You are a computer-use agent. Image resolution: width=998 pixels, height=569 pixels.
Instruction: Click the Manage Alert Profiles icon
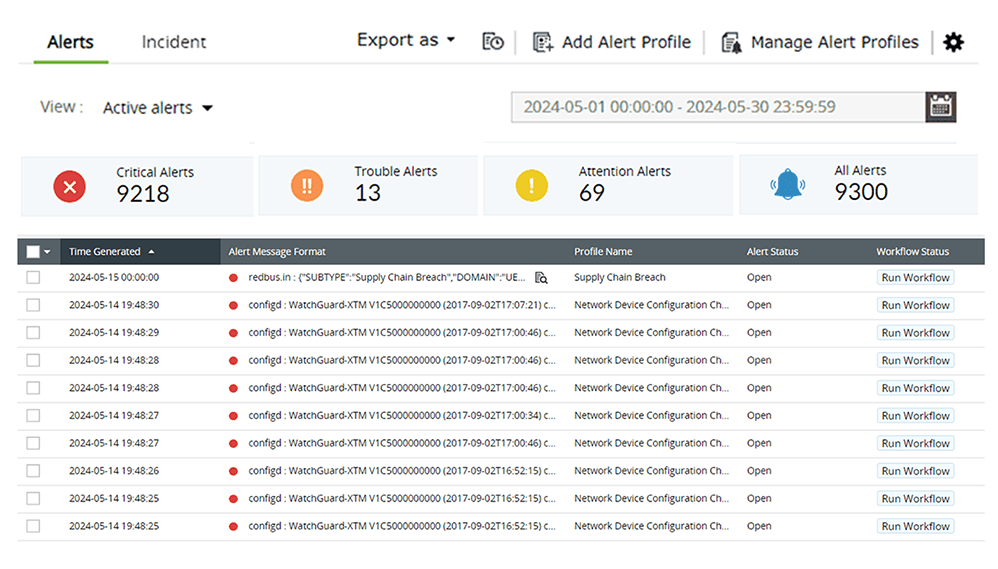[731, 42]
